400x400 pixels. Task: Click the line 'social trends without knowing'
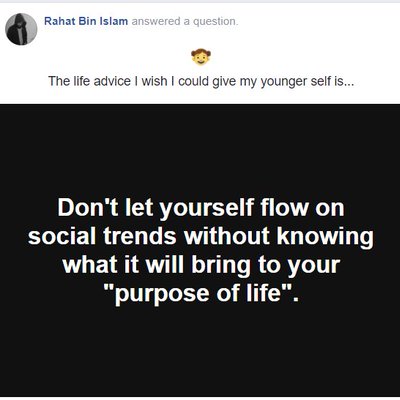[201, 236]
